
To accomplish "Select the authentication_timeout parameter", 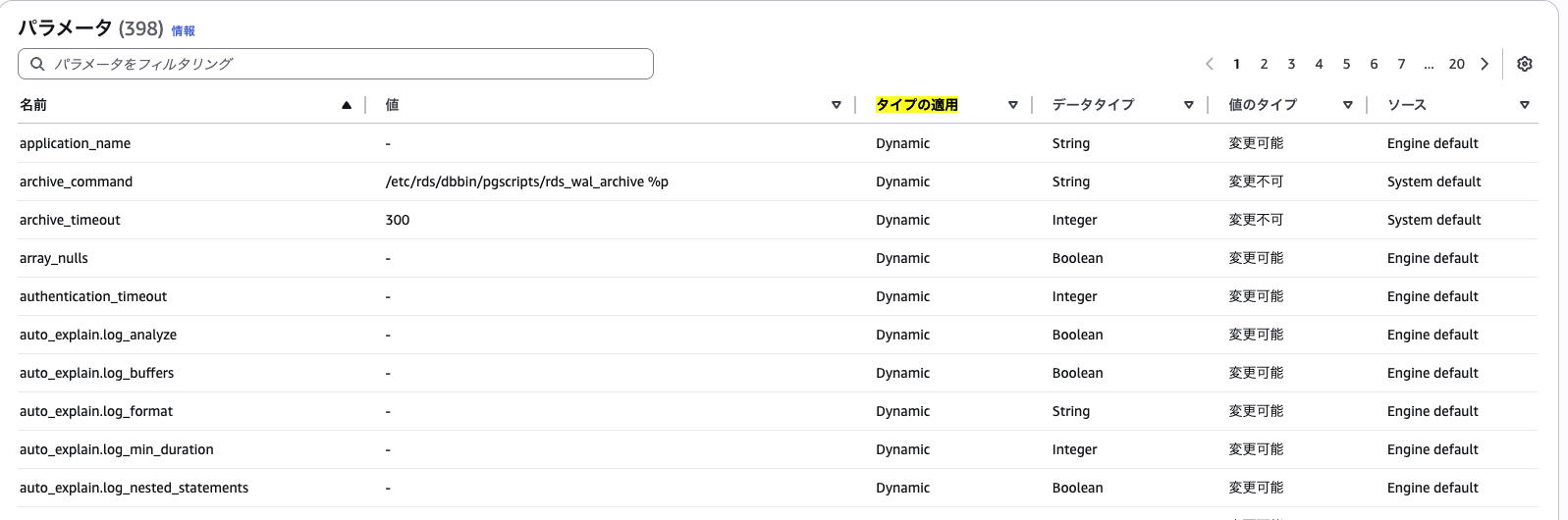I will 93,296.
